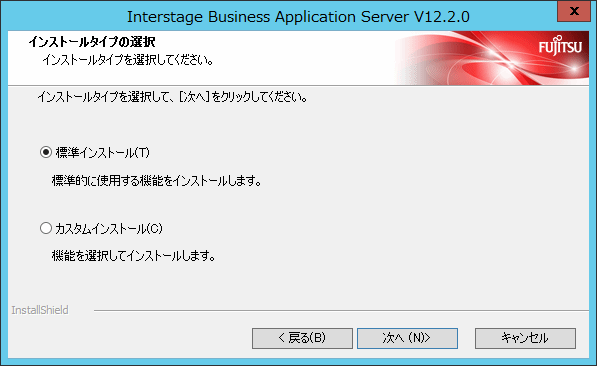This screenshot has height=366, width=597.
Task: Click the InstallShield label
Action: (x=40, y=310)
